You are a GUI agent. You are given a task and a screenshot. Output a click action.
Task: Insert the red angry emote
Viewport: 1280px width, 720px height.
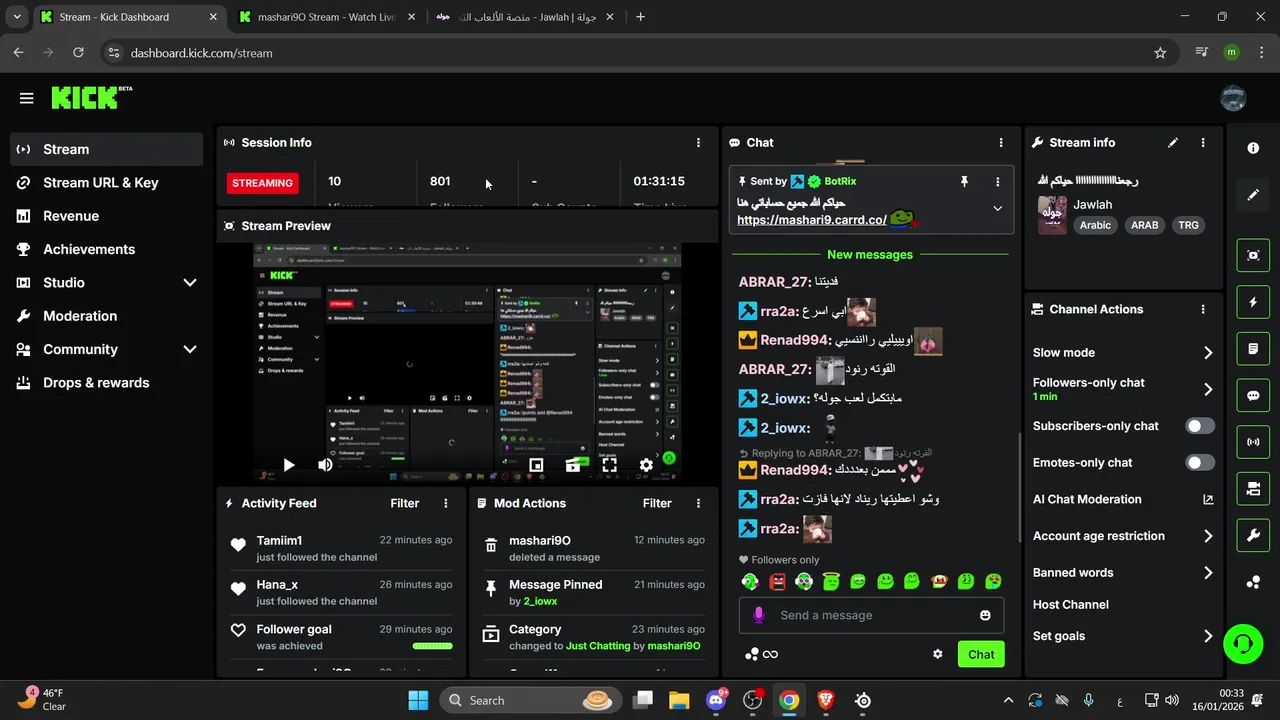[777, 581]
